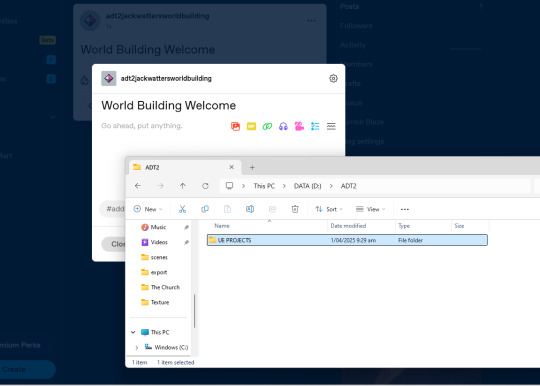Add a link with the green chain icon

[267, 126]
